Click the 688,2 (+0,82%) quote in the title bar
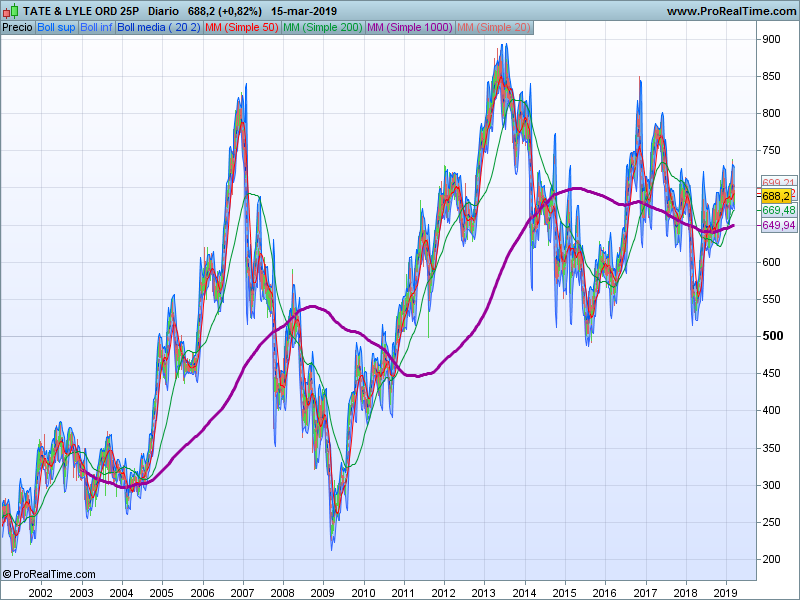The width and height of the screenshot is (800, 600). click(224, 11)
